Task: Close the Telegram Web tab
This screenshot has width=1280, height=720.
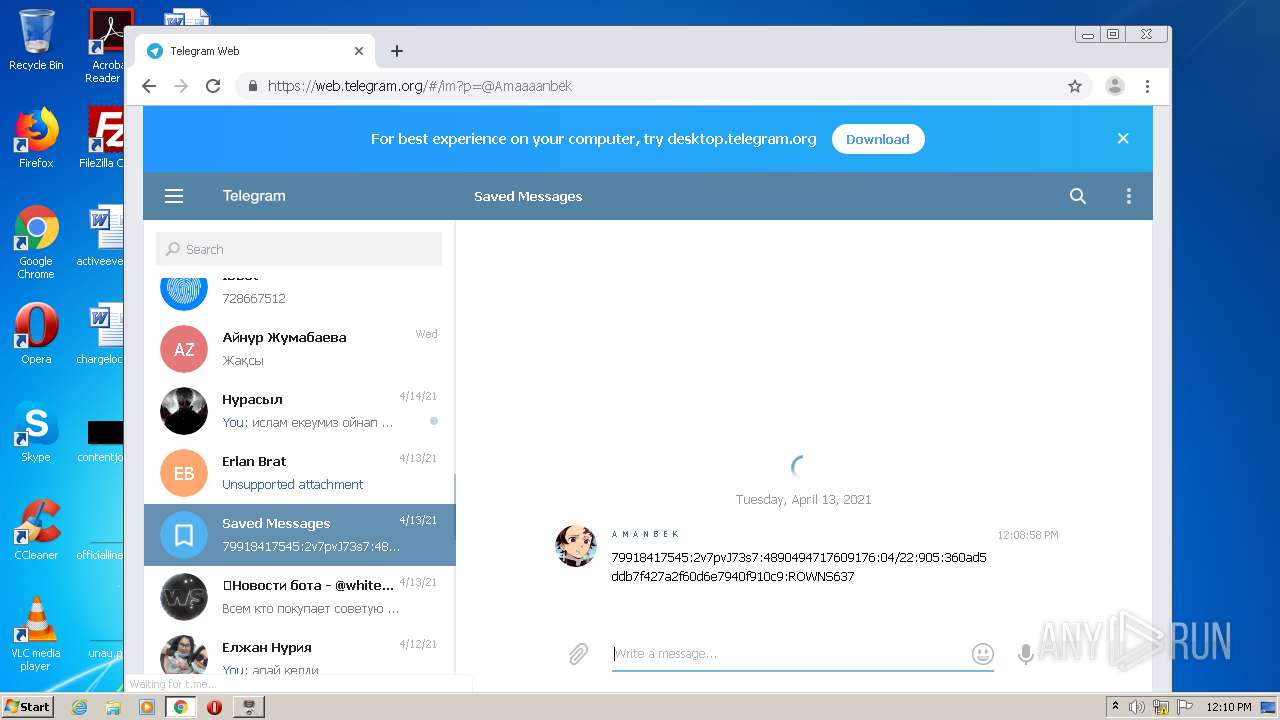Action: (x=359, y=51)
